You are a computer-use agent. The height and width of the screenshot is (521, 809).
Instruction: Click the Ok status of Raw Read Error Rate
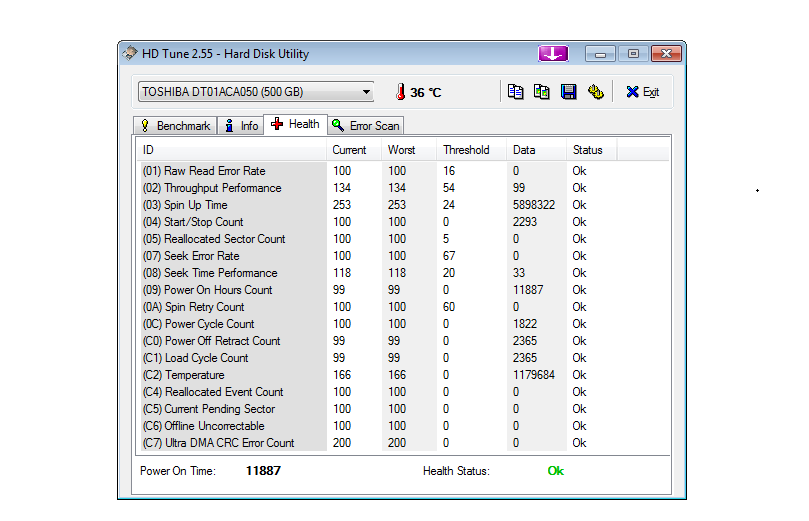579,171
